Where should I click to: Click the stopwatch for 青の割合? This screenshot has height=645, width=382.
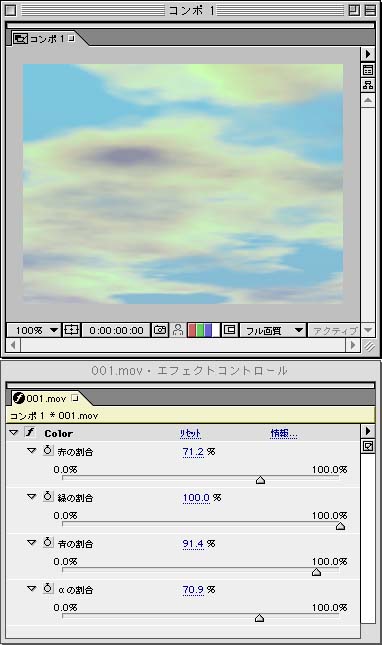48,543
